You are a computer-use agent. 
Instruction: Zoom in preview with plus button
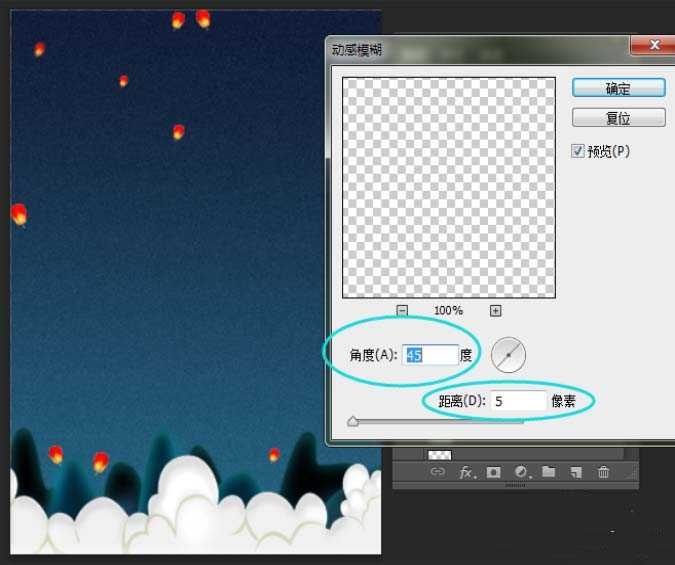pos(495,311)
